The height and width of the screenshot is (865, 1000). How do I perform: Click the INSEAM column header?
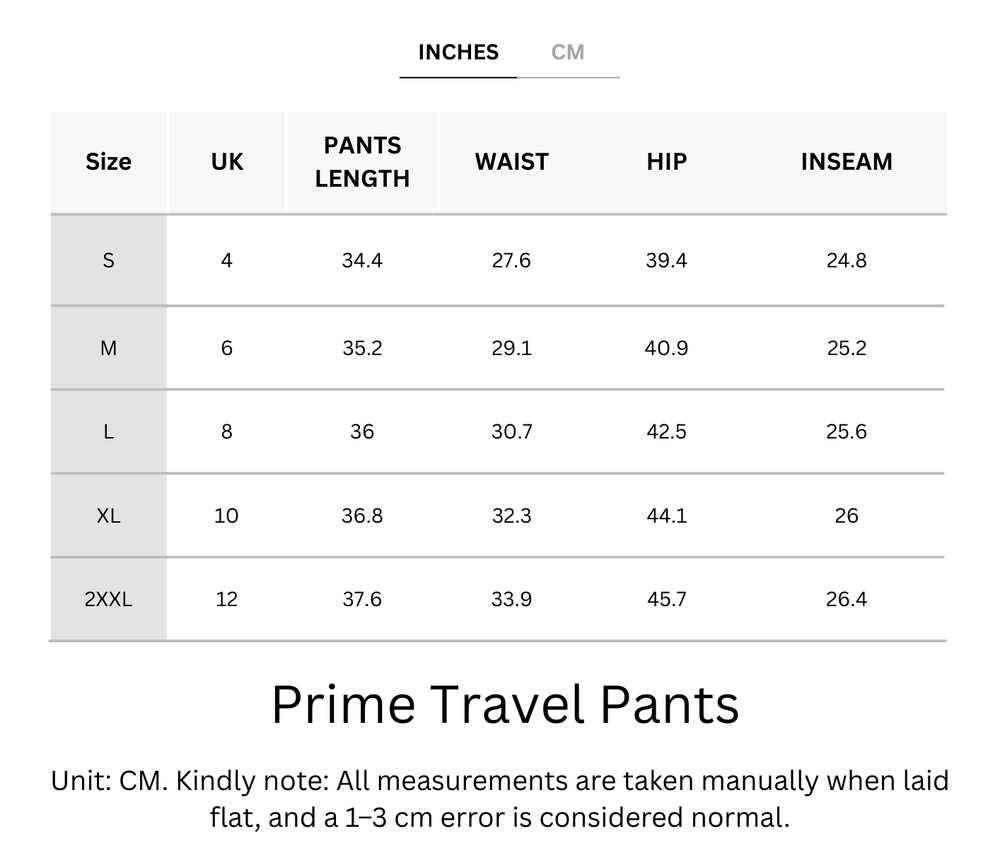[x=846, y=162]
